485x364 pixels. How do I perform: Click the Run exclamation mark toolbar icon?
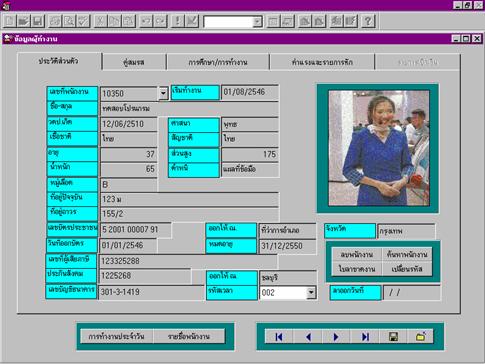(x=178, y=21)
